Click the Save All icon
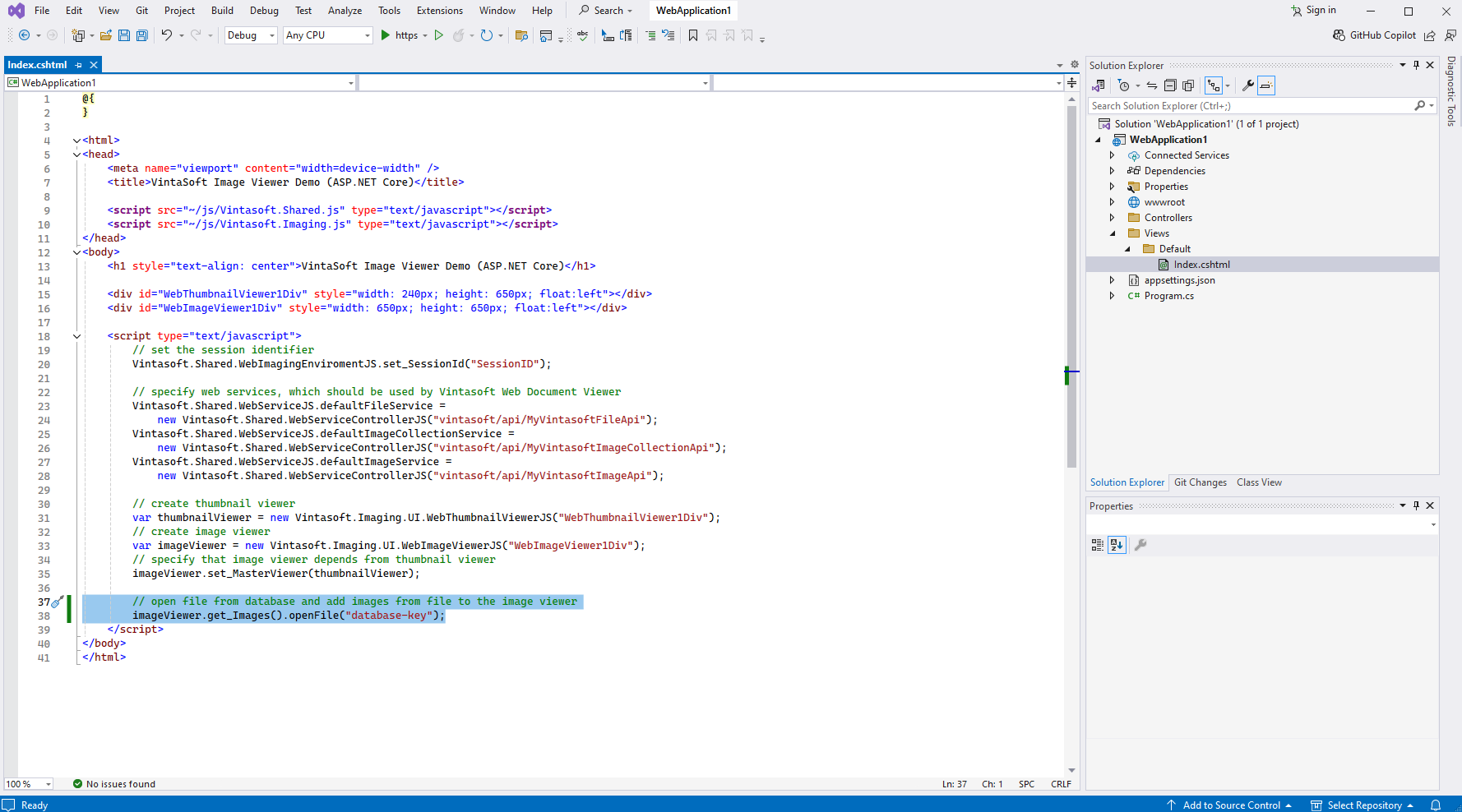This screenshot has width=1462, height=812. pyautogui.click(x=142, y=35)
